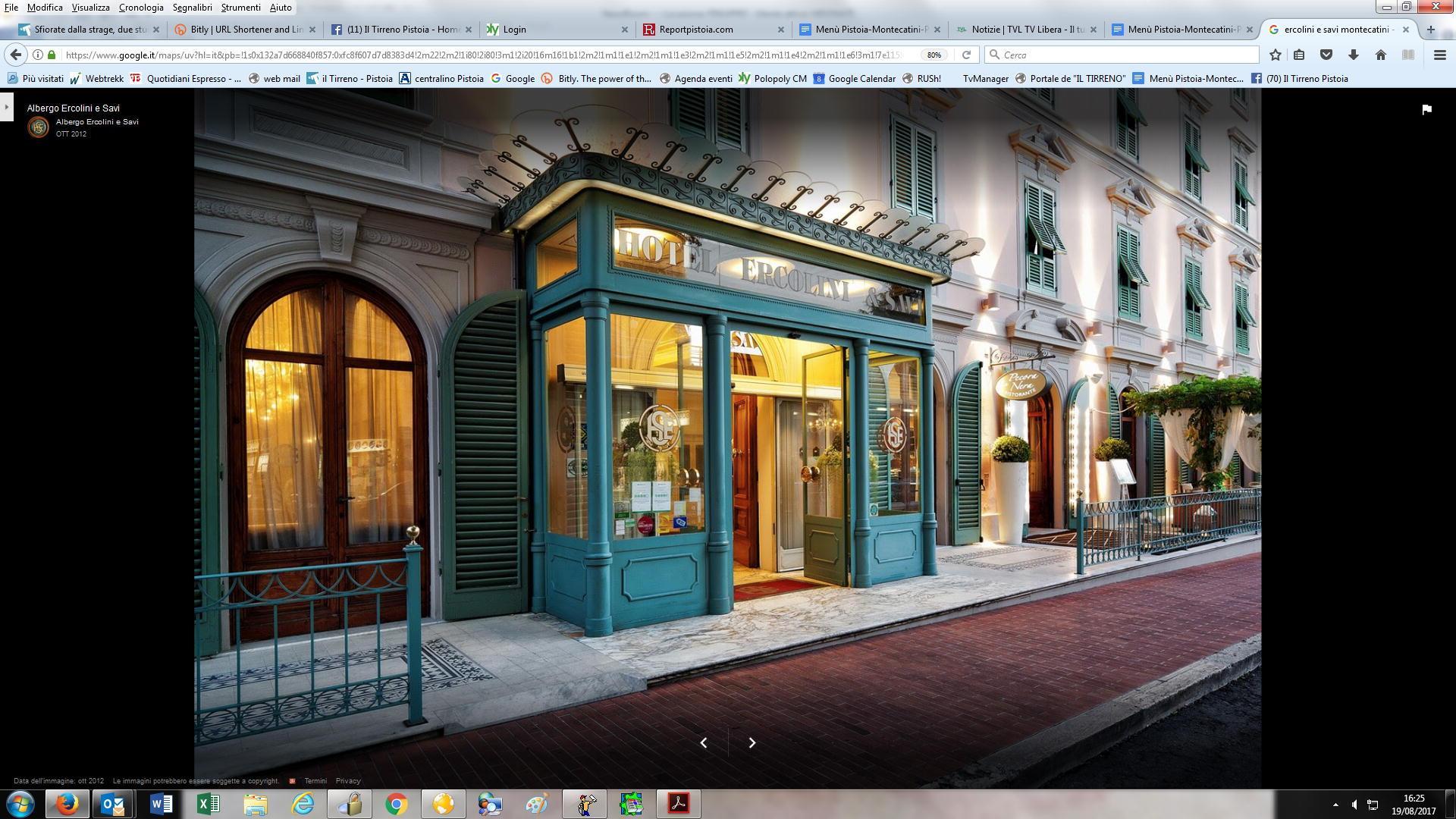Open the Strumenti menu
Screen dimensions: 1456x819
pyautogui.click(x=240, y=7)
